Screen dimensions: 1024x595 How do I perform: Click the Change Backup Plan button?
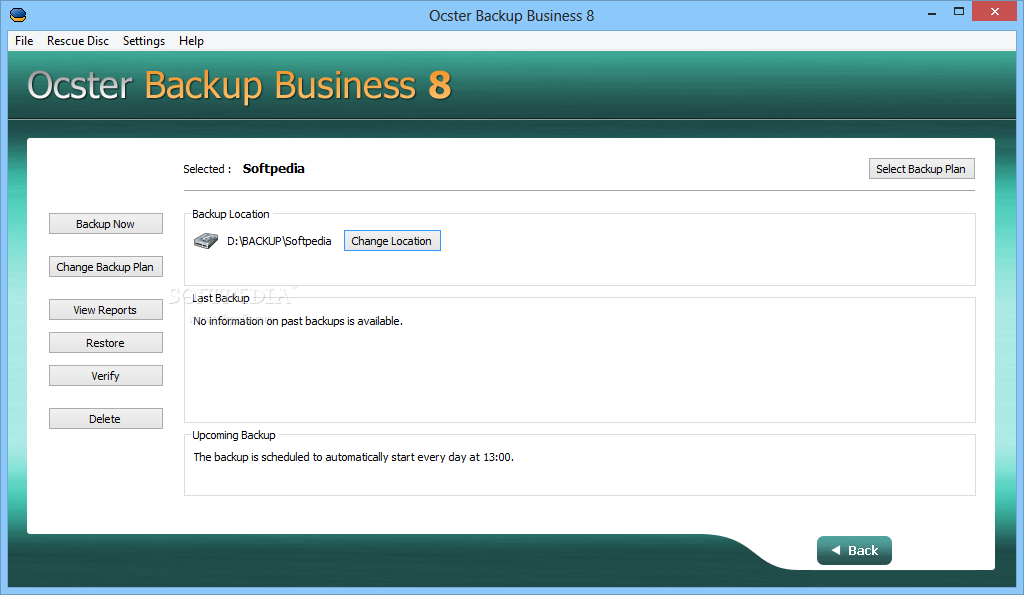pyautogui.click(x=106, y=266)
